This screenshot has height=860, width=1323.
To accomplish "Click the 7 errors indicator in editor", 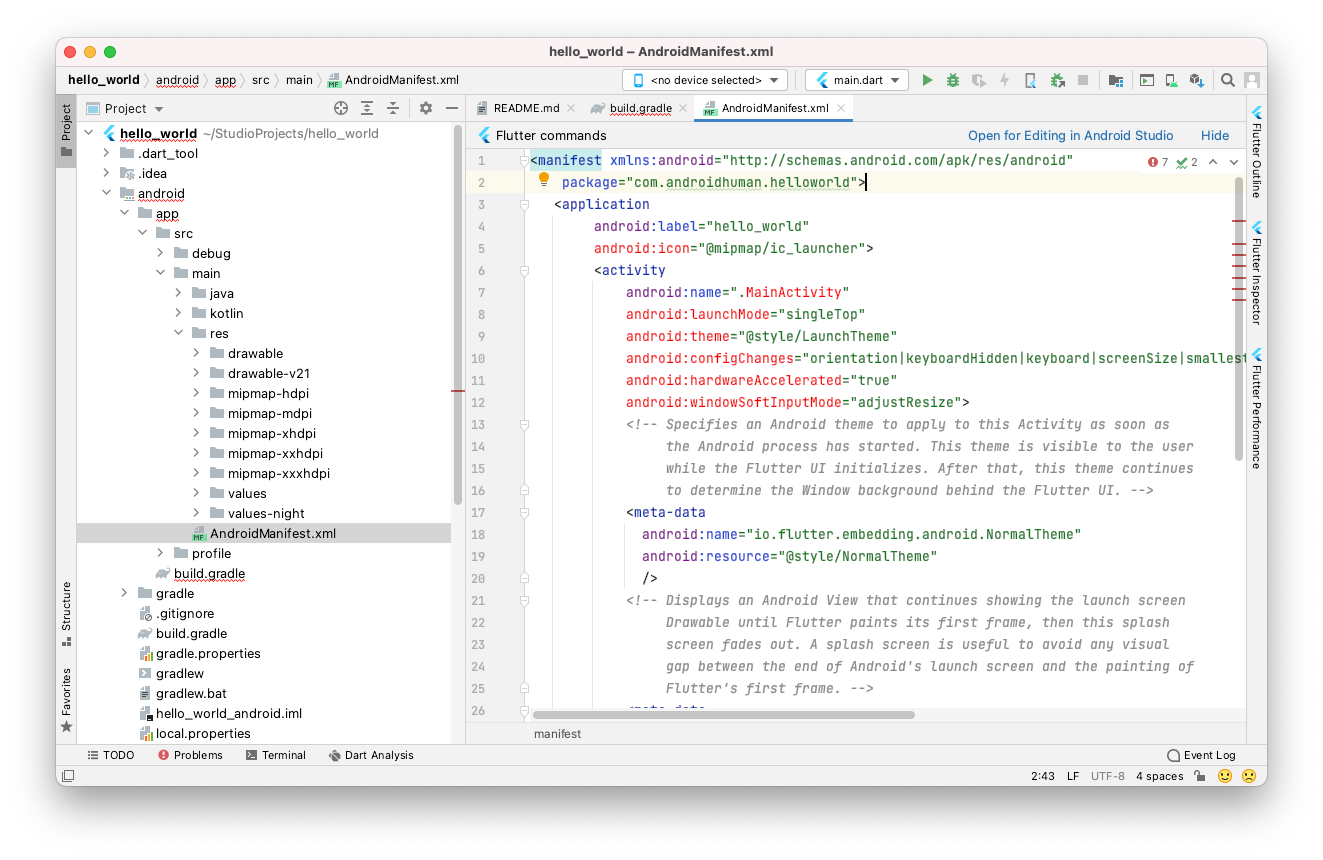I will coord(1158,162).
